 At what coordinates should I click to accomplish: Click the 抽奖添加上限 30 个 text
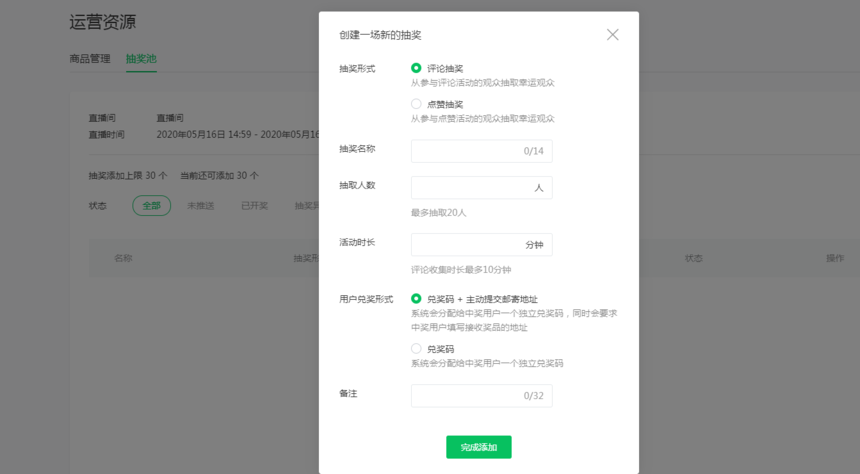point(128,176)
